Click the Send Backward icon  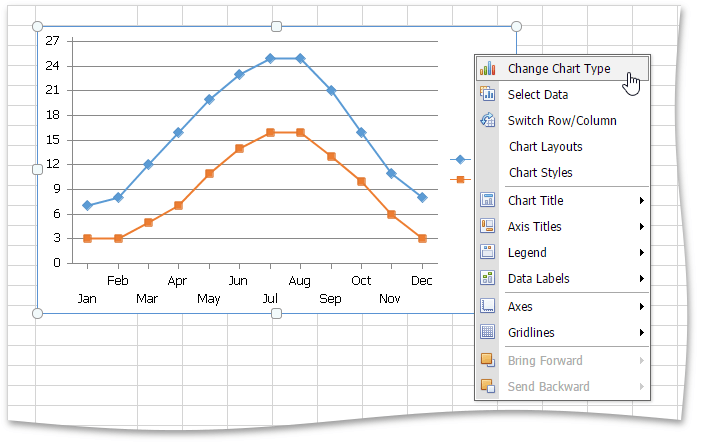click(x=487, y=386)
